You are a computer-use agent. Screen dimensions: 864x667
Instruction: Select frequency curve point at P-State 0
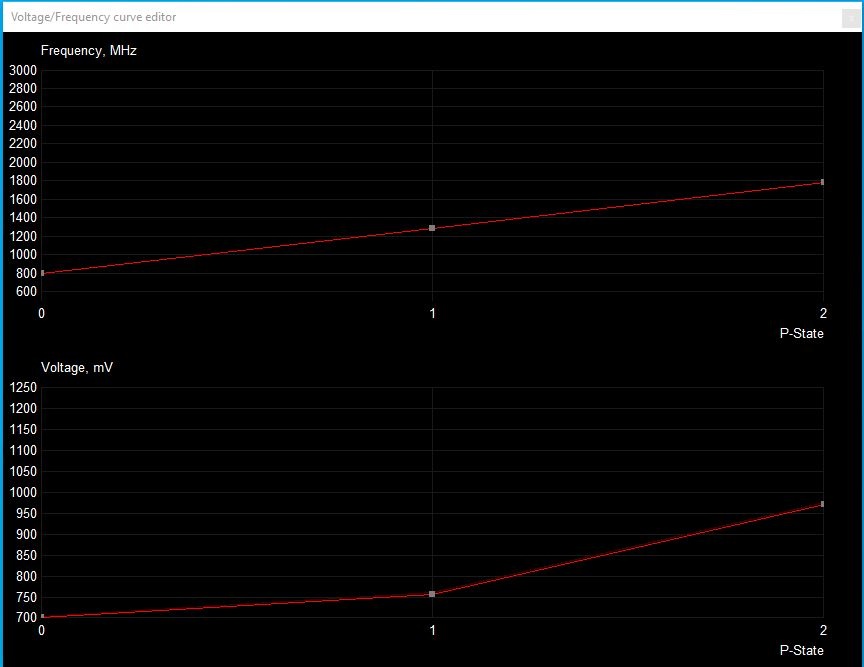42,273
